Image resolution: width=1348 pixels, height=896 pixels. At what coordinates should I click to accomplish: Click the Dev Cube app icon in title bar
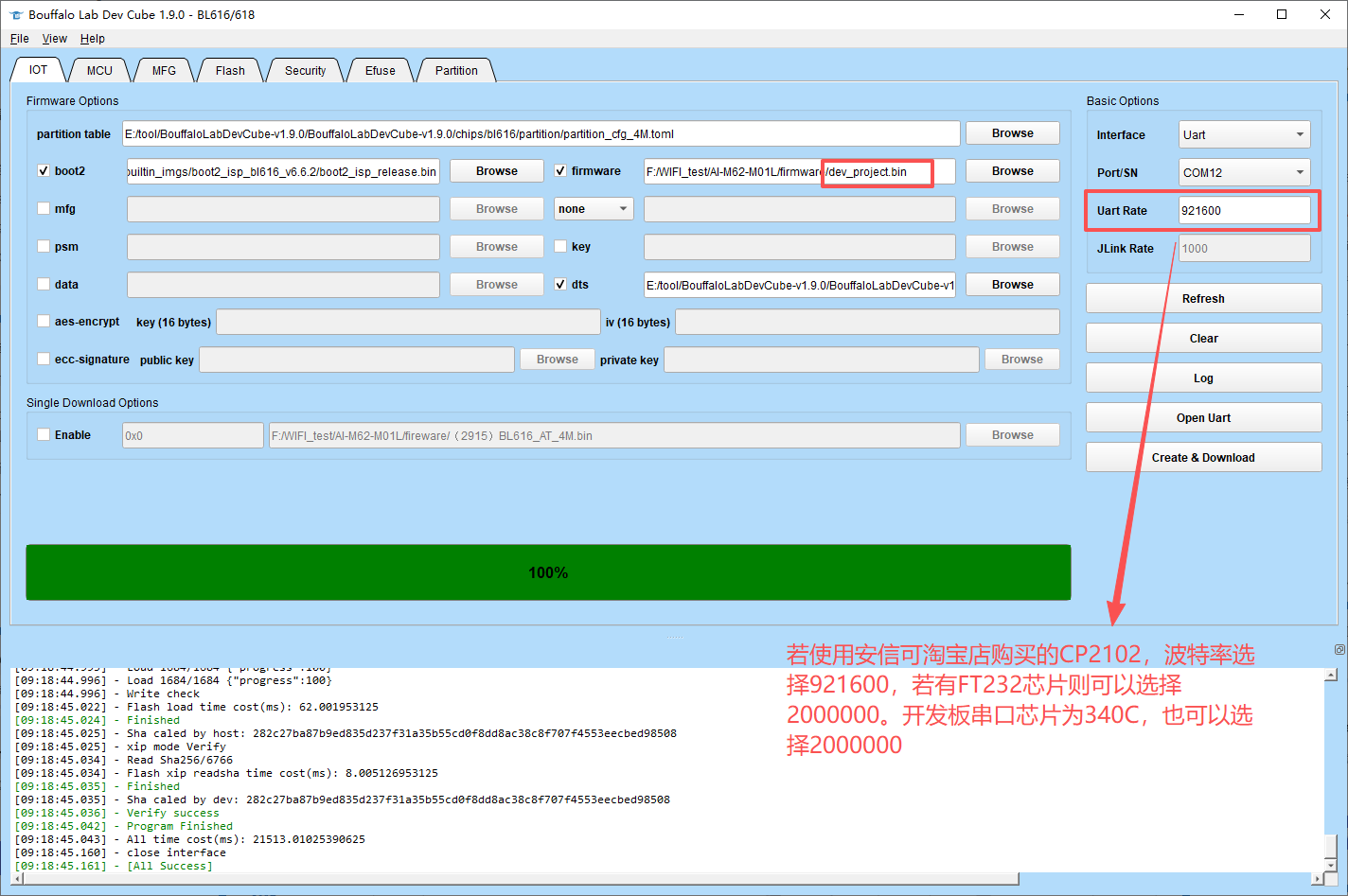pos(15,15)
